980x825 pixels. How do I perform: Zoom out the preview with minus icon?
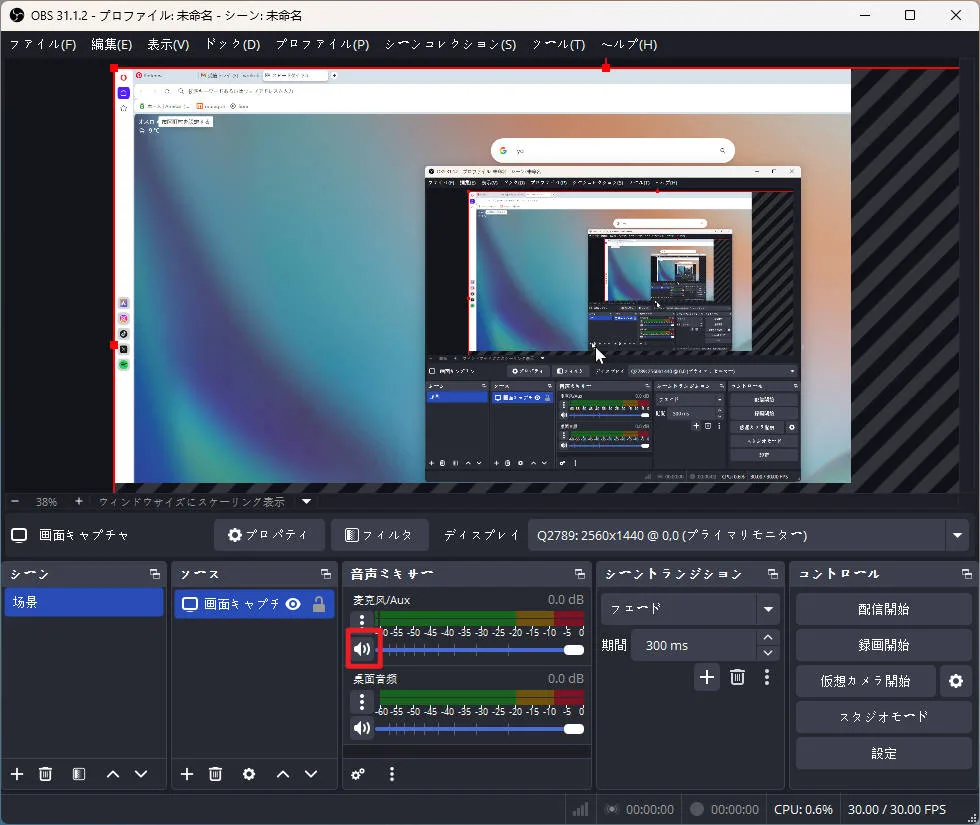(15, 501)
